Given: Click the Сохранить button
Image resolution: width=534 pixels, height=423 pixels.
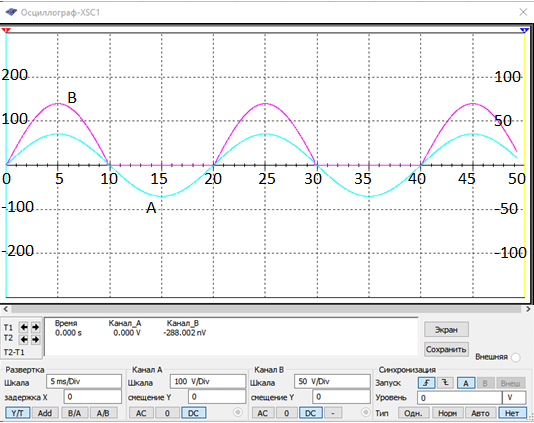Looking at the screenshot, I should 446,349.
